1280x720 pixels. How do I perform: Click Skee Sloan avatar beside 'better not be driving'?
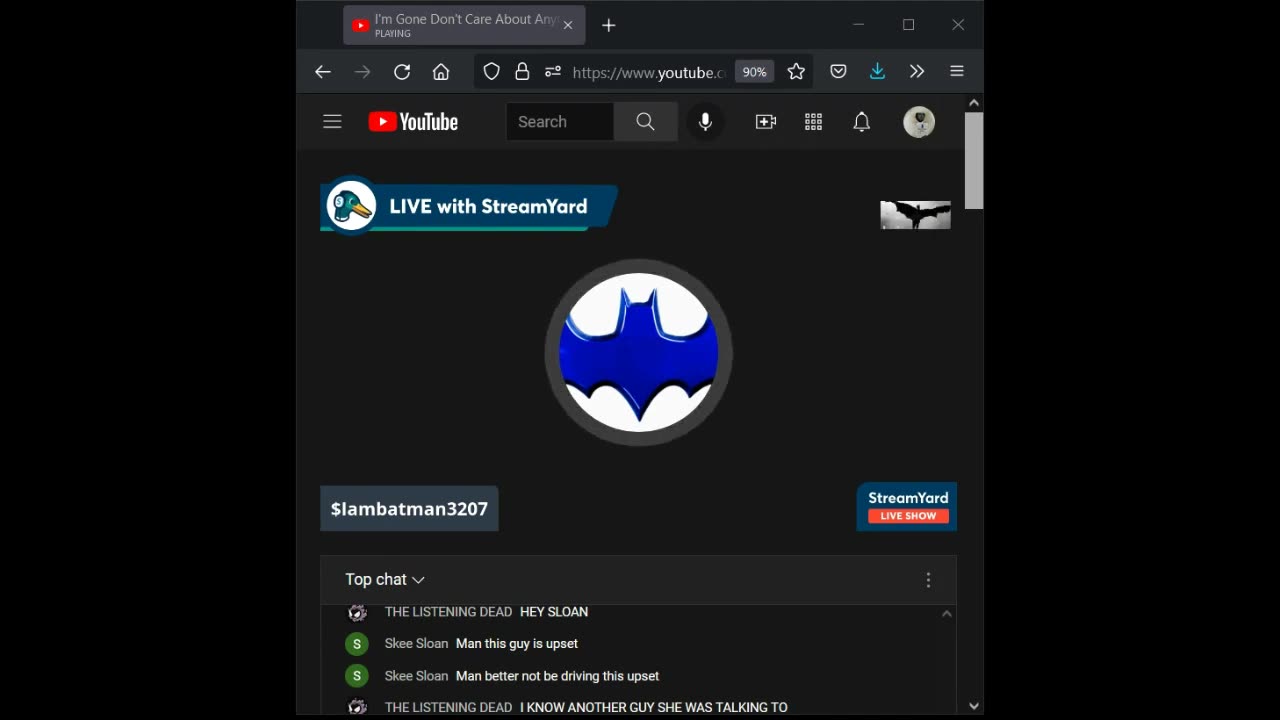pyautogui.click(x=357, y=676)
